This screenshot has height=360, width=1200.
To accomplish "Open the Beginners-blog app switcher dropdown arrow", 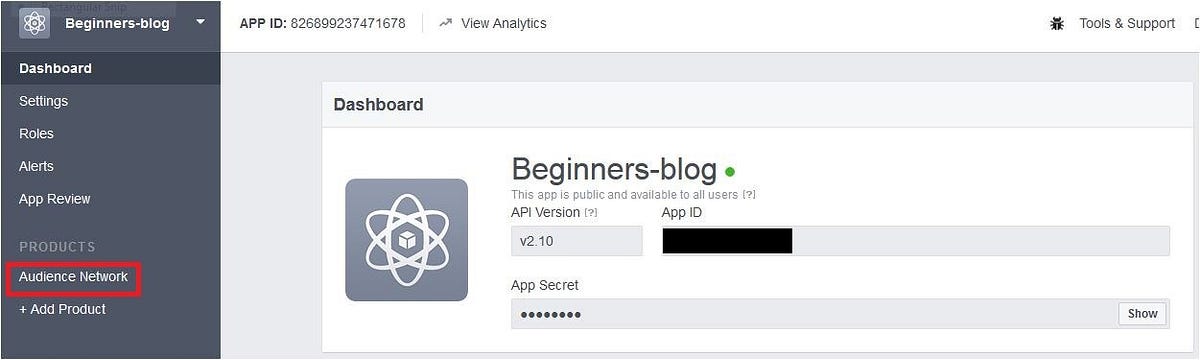I will 201,22.
